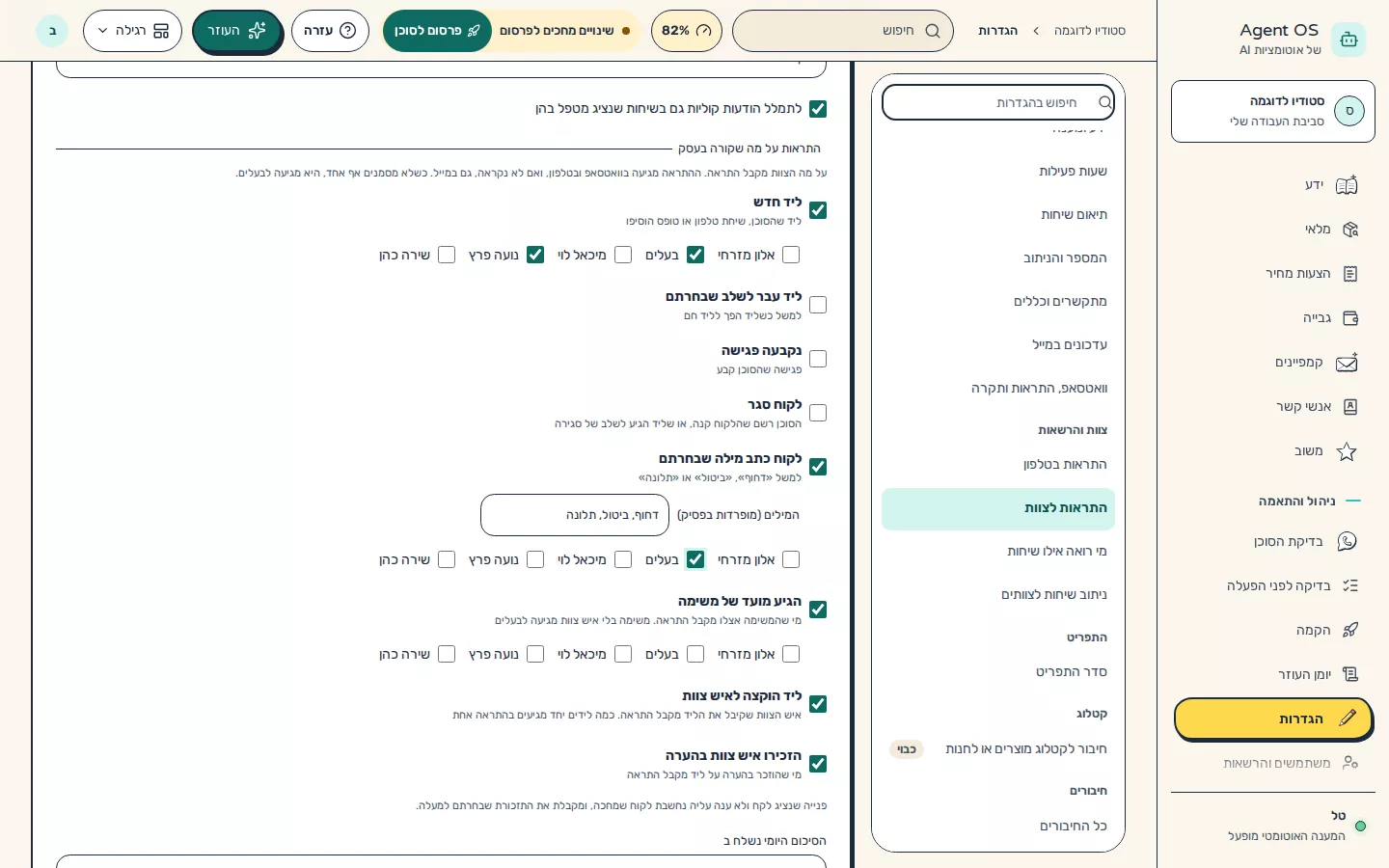The image size is (1389, 868).
Task: Uncheck נועה פרץ under ליד חדש
Action: point(535,255)
